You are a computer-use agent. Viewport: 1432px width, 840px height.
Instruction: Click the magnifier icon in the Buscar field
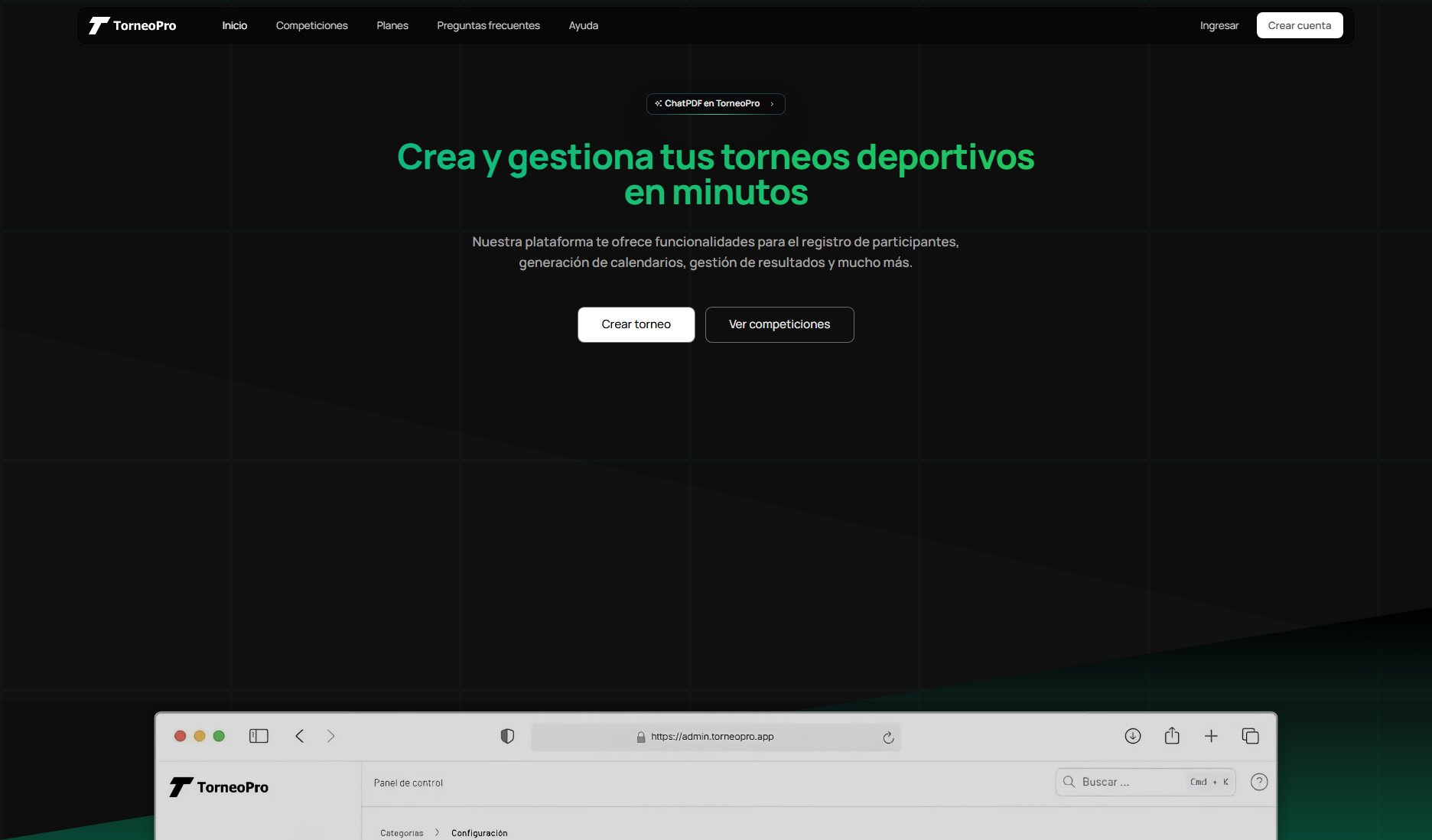click(1068, 782)
